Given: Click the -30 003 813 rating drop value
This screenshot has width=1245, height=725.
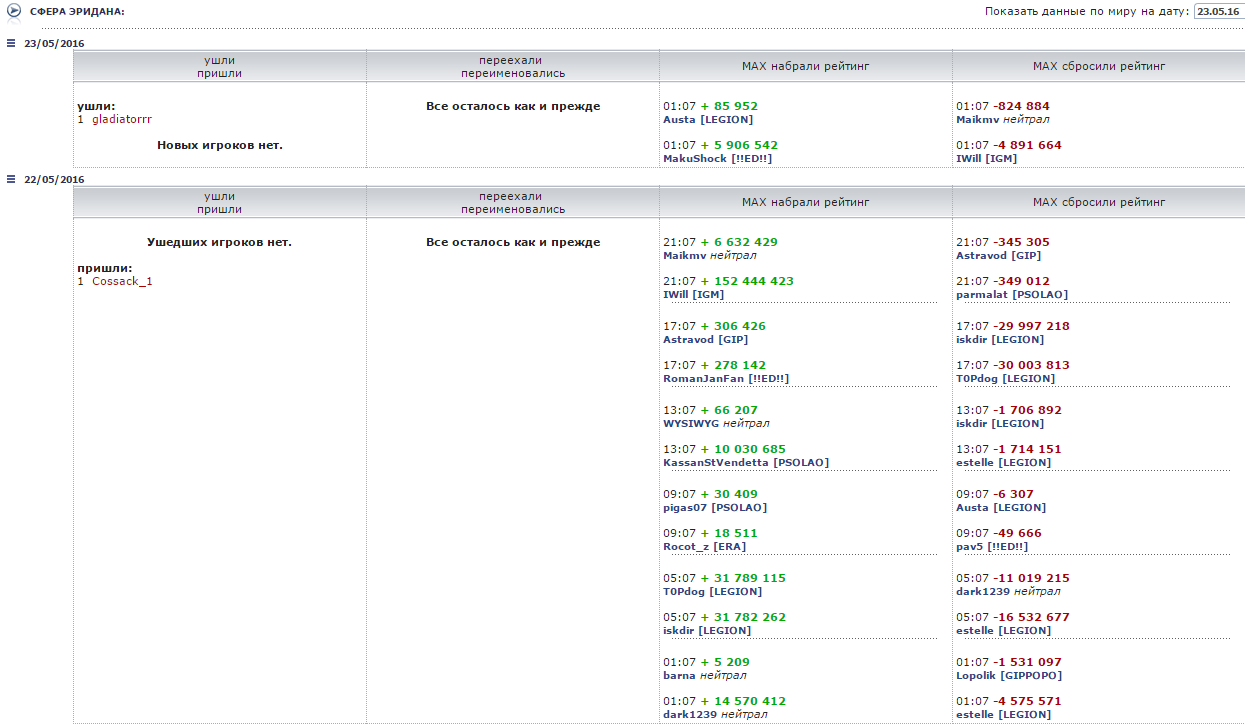Looking at the screenshot, I should click(1031, 365).
